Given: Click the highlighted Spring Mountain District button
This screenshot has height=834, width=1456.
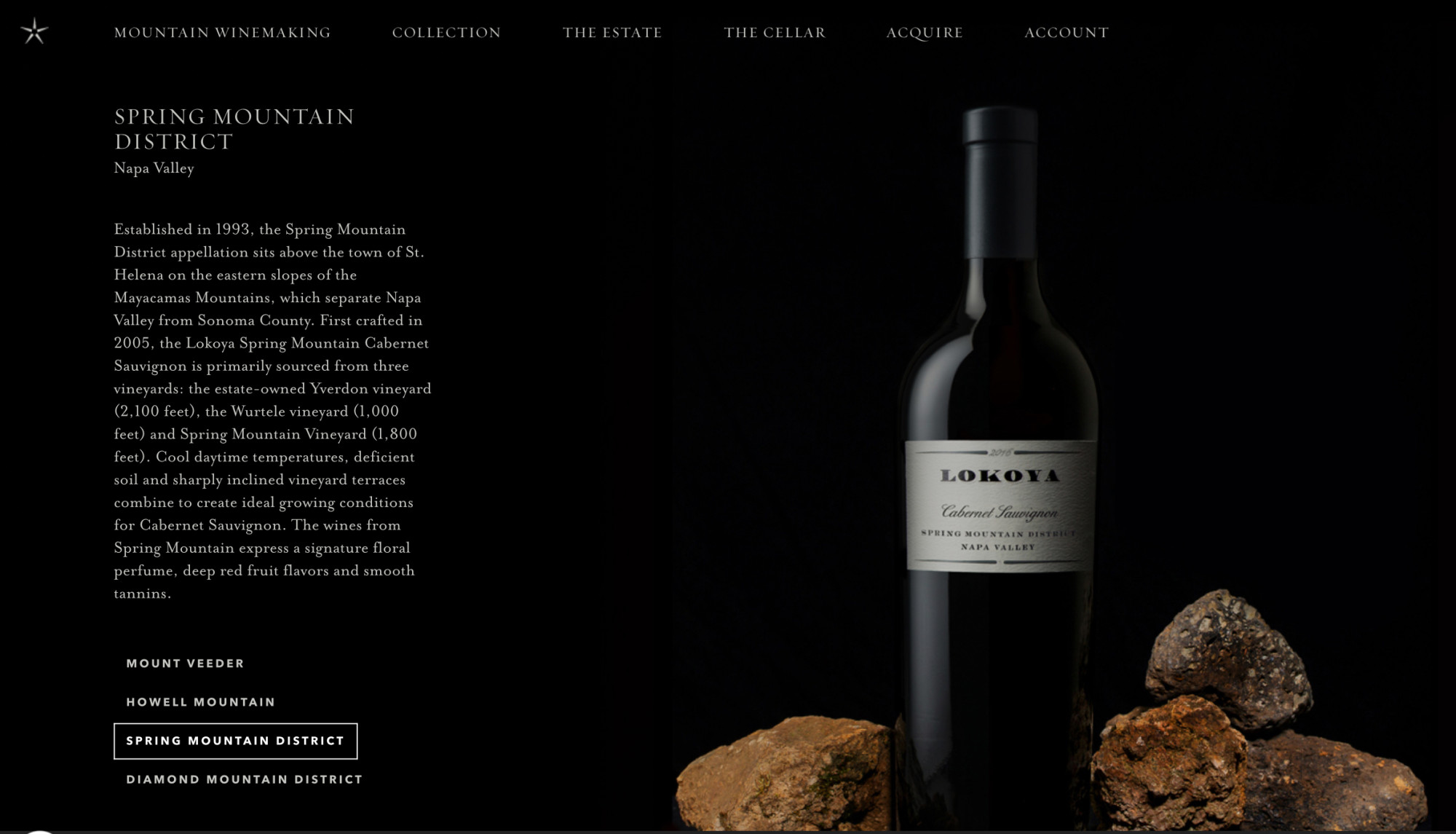Looking at the screenshot, I should (235, 741).
